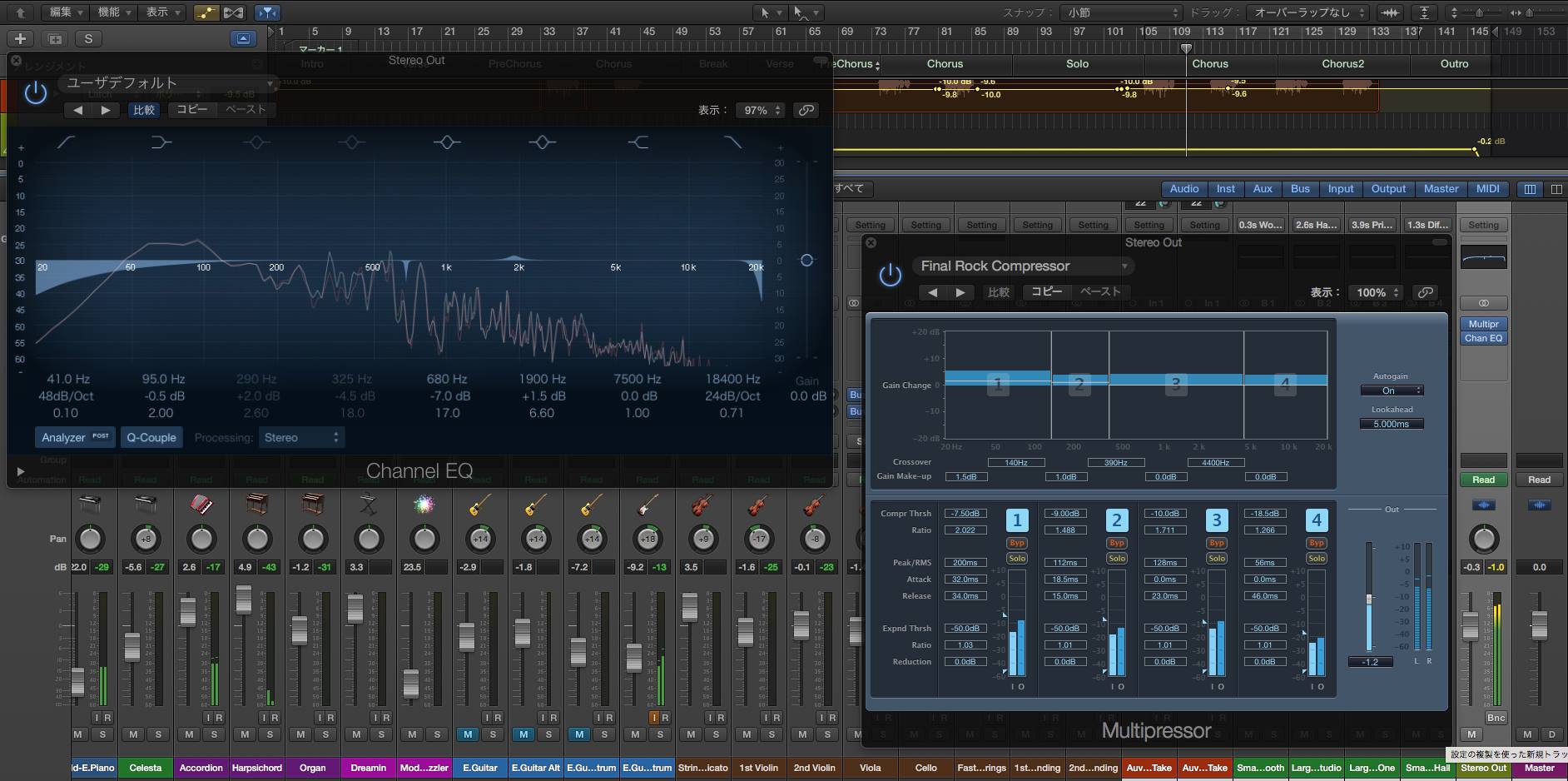Toggle the Multipressor power button
Screen dimensions: 1568x781
click(x=890, y=275)
